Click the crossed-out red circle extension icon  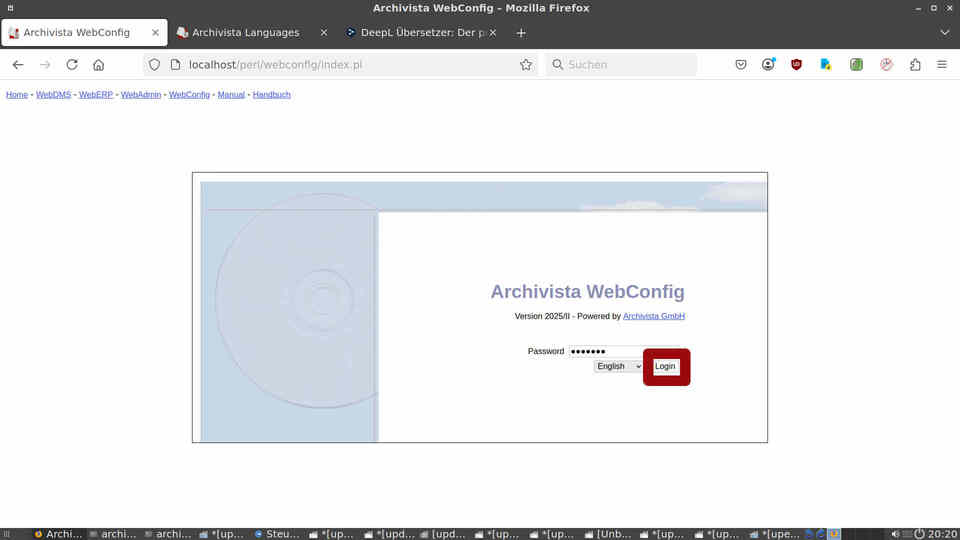point(886,64)
